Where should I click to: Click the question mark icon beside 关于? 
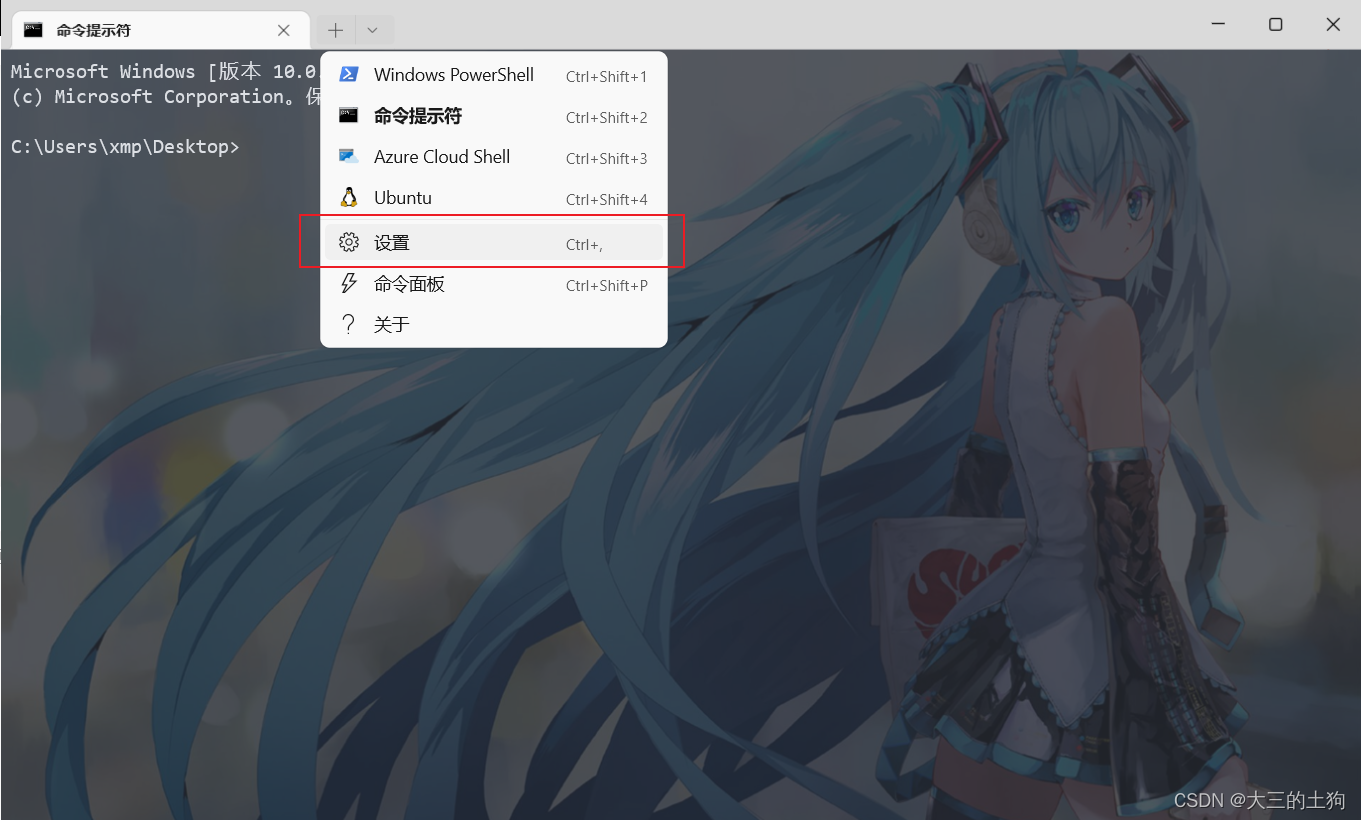(x=348, y=323)
